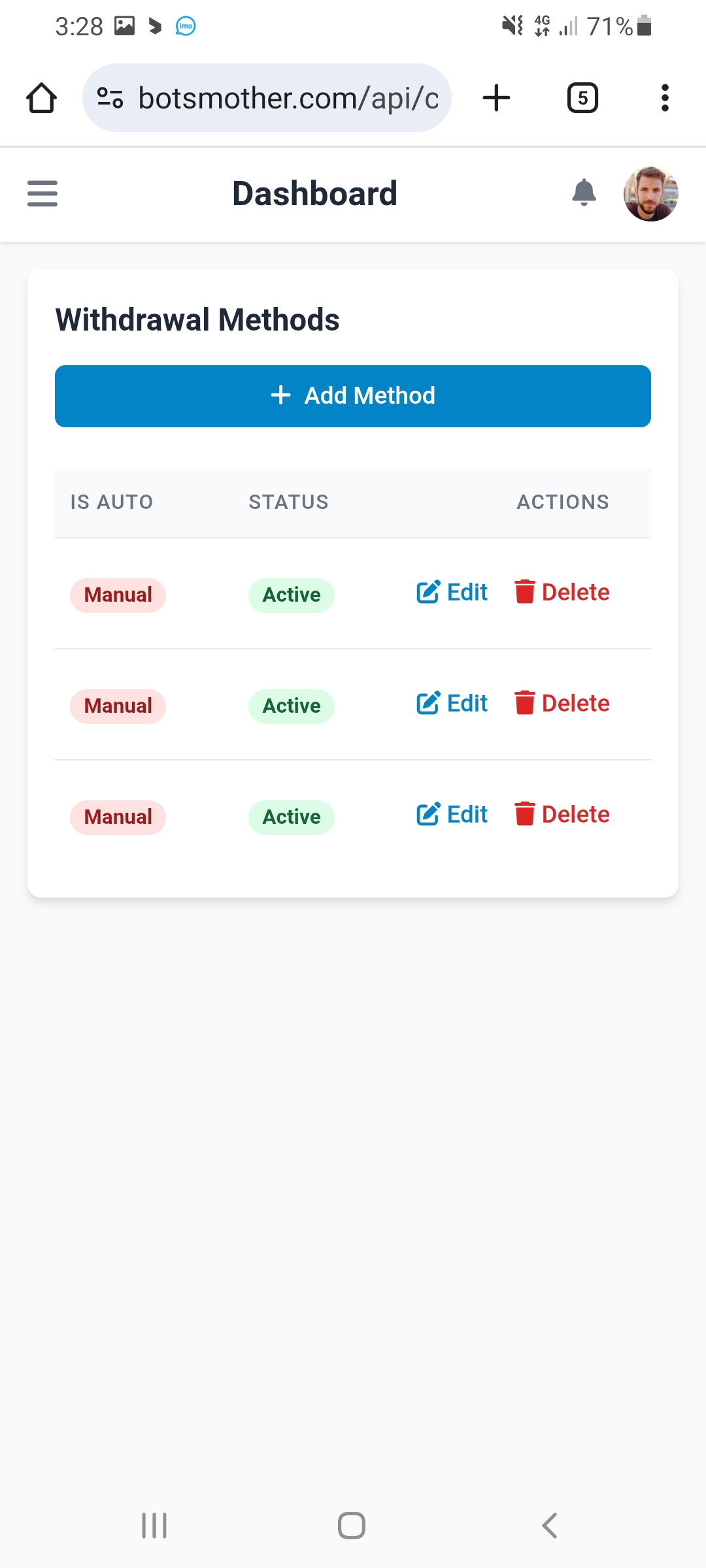Edit the second withdrawal method
Screen dimensions: 706x1568
(x=452, y=704)
